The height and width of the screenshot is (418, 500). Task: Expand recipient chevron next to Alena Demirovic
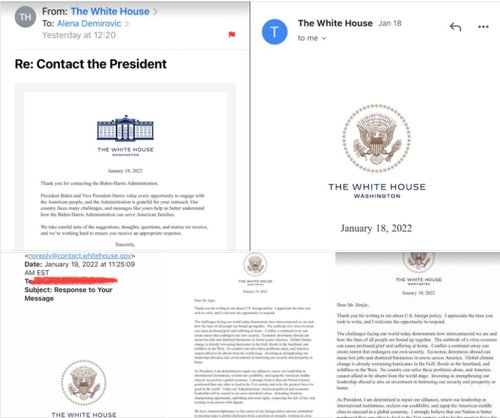[x=127, y=24]
